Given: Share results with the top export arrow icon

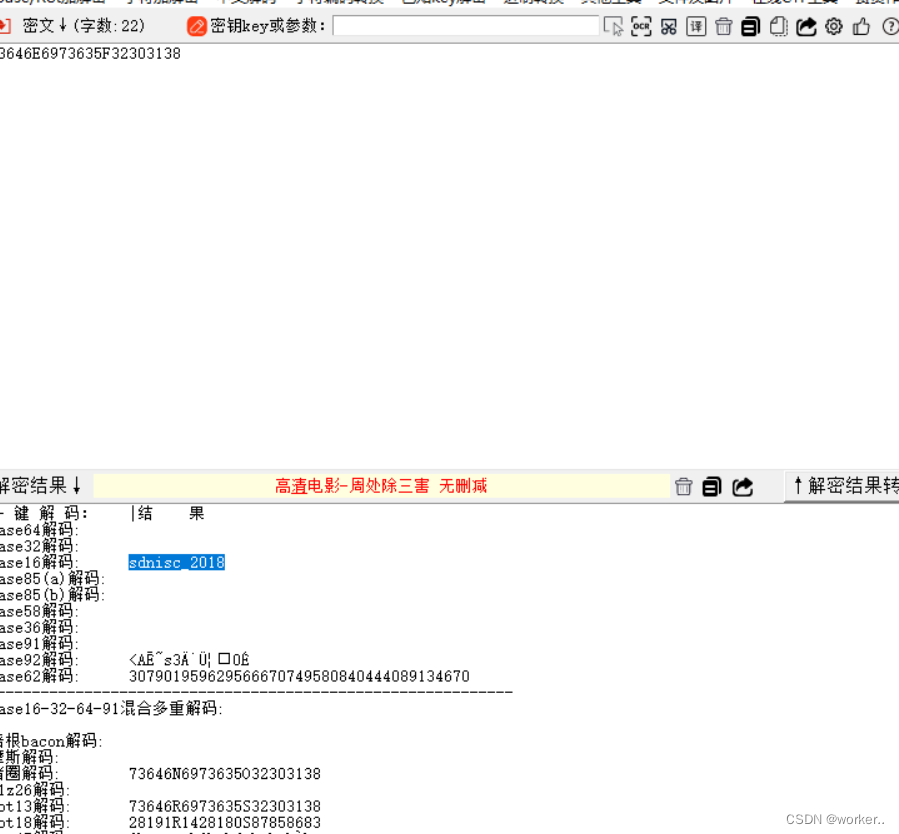Looking at the screenshot, I should click(x=806, y=27).
